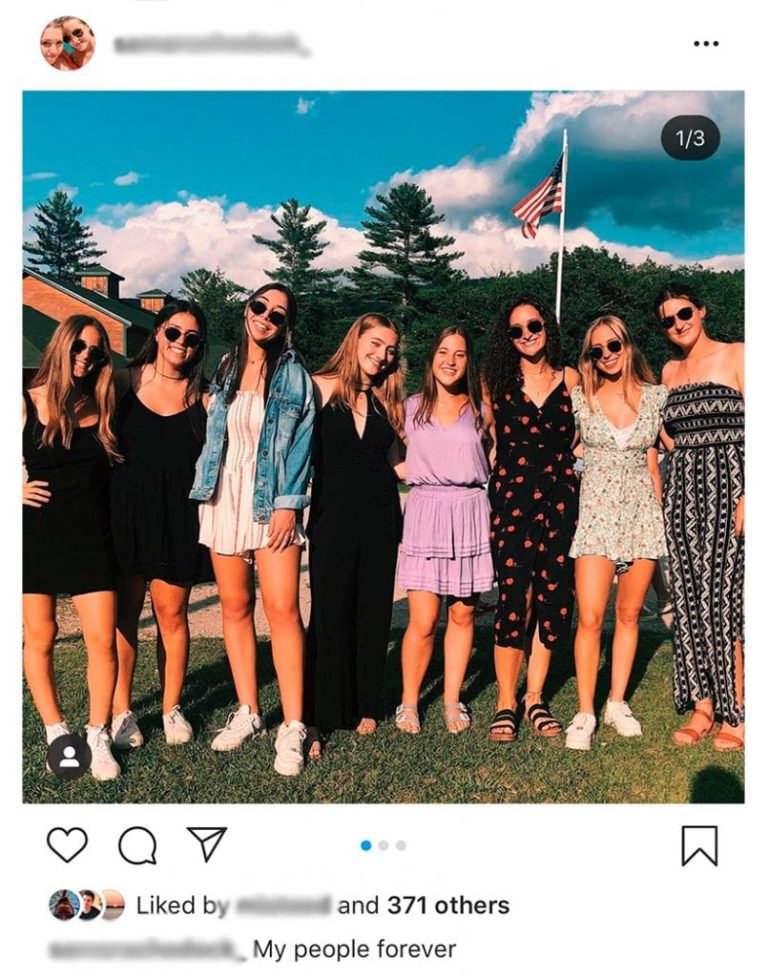Tap first liker avatar thumbnail
The width and height of the screenshot is (768, 977).
coord(62,905)
